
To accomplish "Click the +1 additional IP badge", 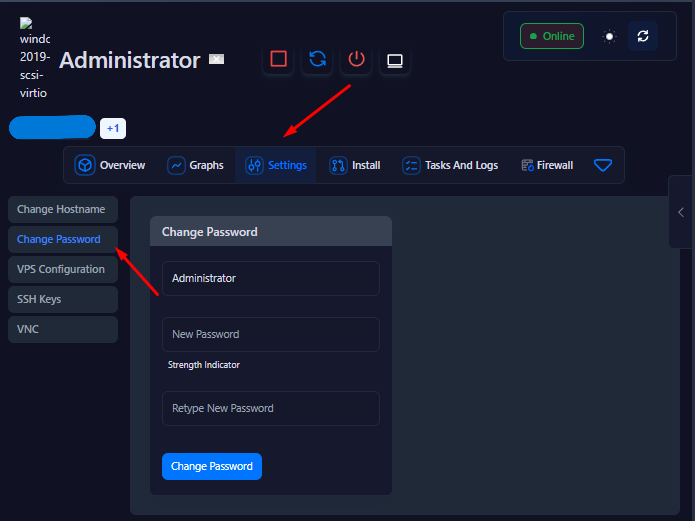I will 113,128.
